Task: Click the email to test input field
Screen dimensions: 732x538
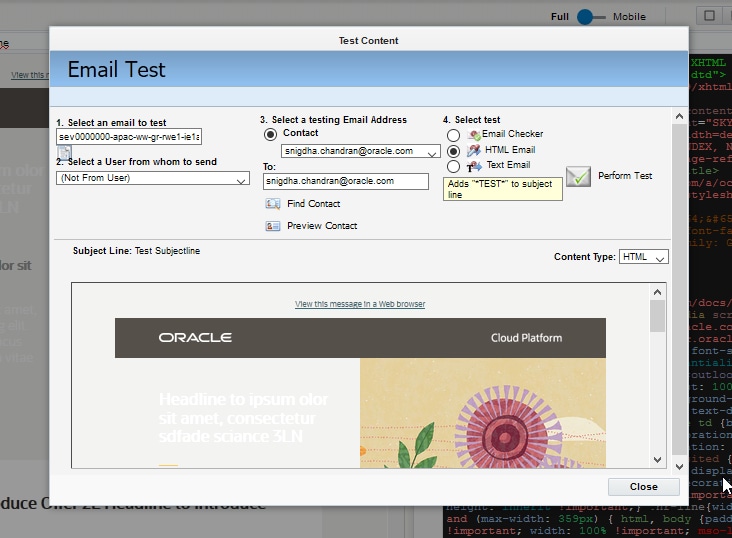Action: (x=129, y=137)
